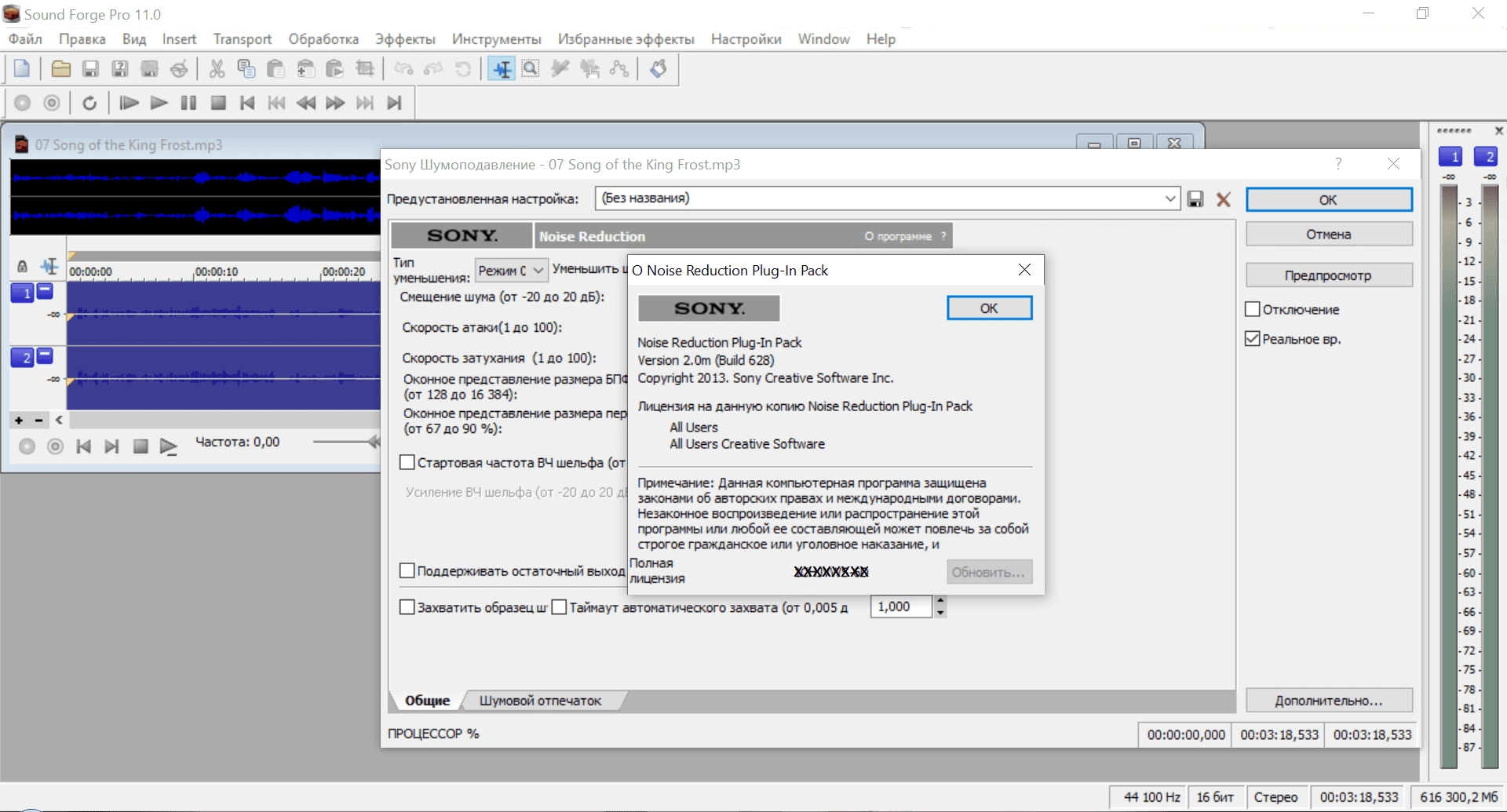Open the Файл menu
The image size is (1507, 812).
(x=25, y=39)
